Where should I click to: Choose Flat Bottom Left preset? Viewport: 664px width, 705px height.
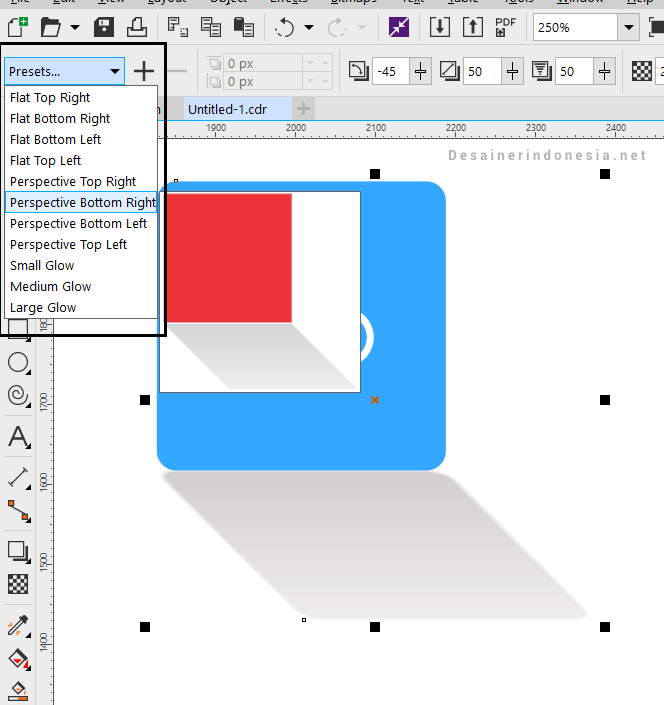click(81, 139)
